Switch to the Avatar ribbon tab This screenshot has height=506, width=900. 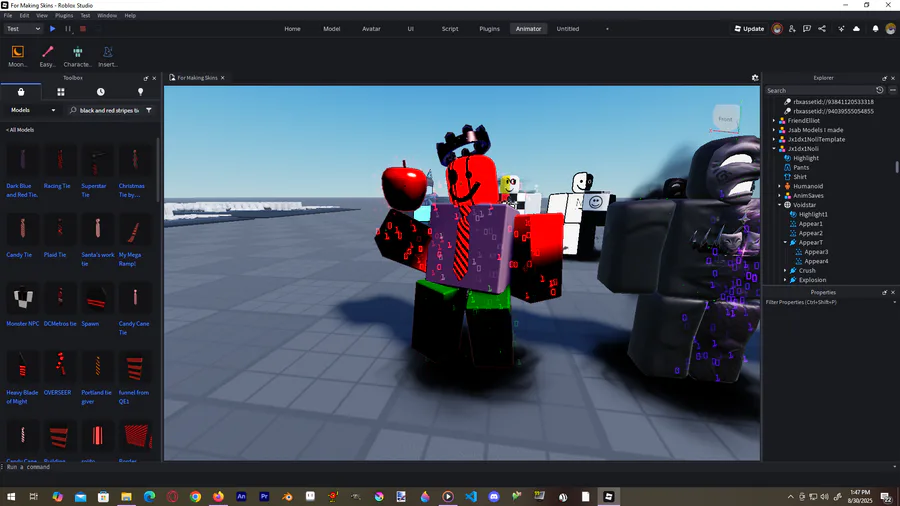pyautogui.click(x=371, y=29)
